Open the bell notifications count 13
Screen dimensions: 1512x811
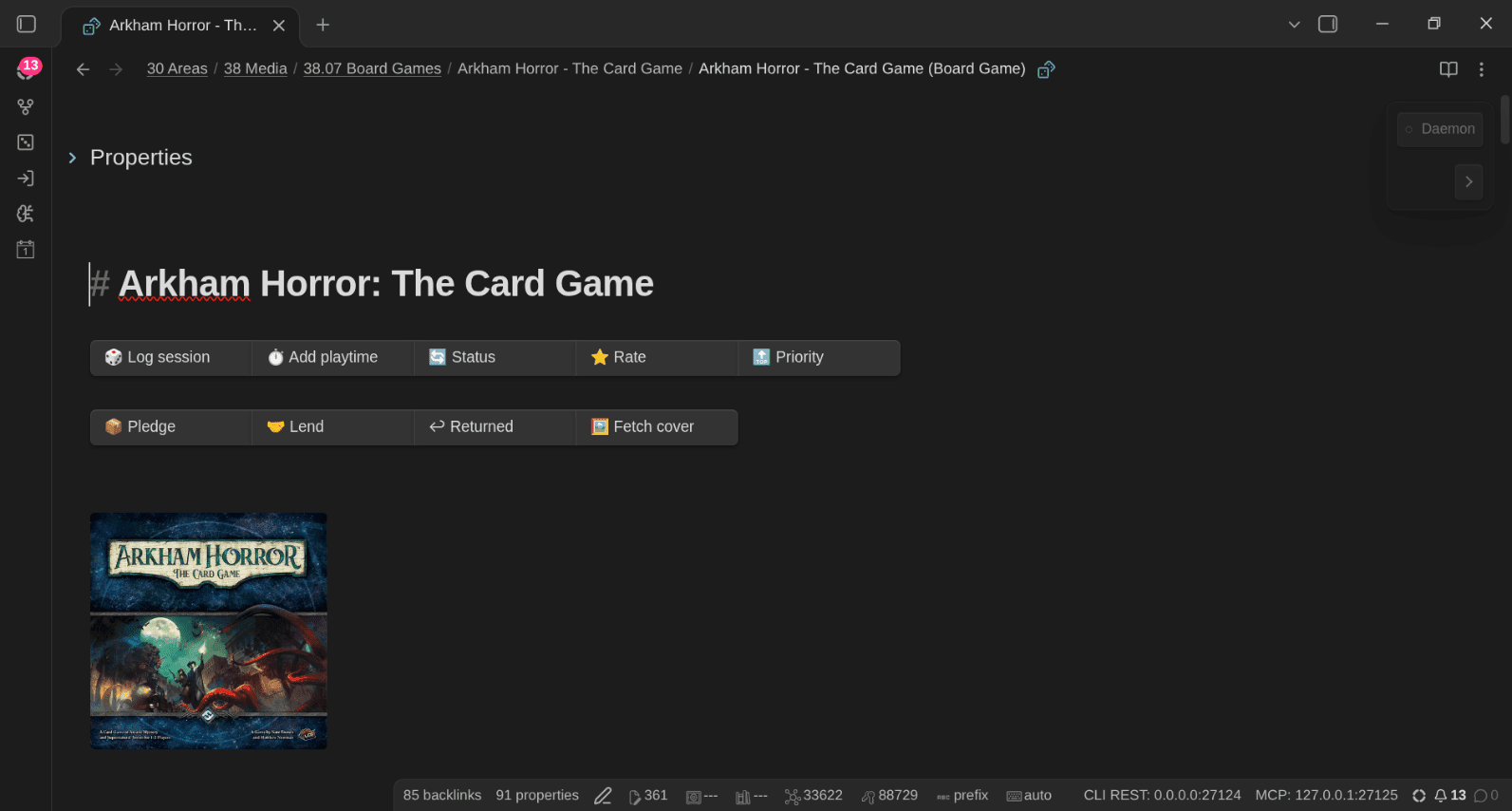(x=1450, y=796)
